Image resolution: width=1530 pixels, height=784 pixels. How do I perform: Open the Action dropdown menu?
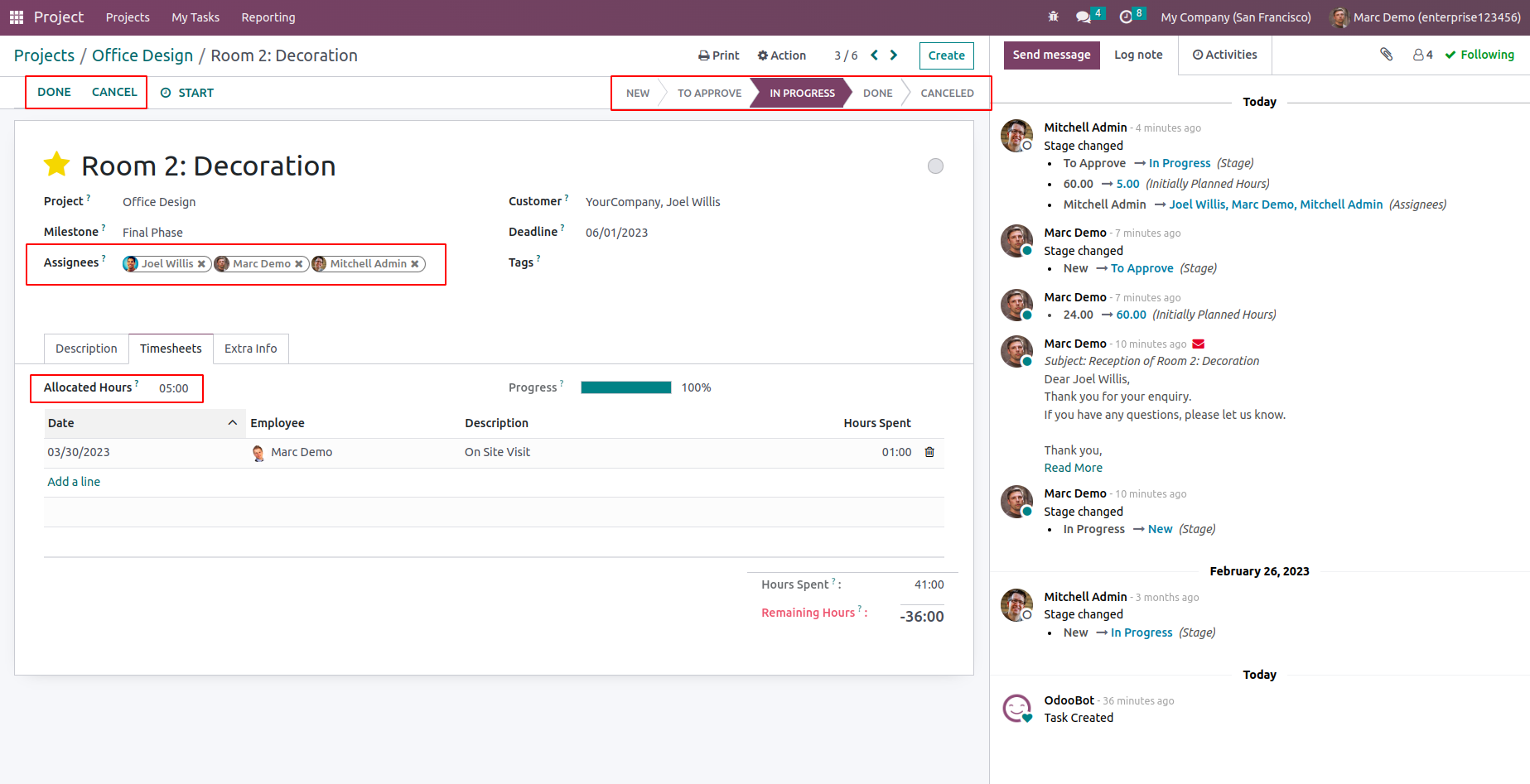tap(781, 55)
